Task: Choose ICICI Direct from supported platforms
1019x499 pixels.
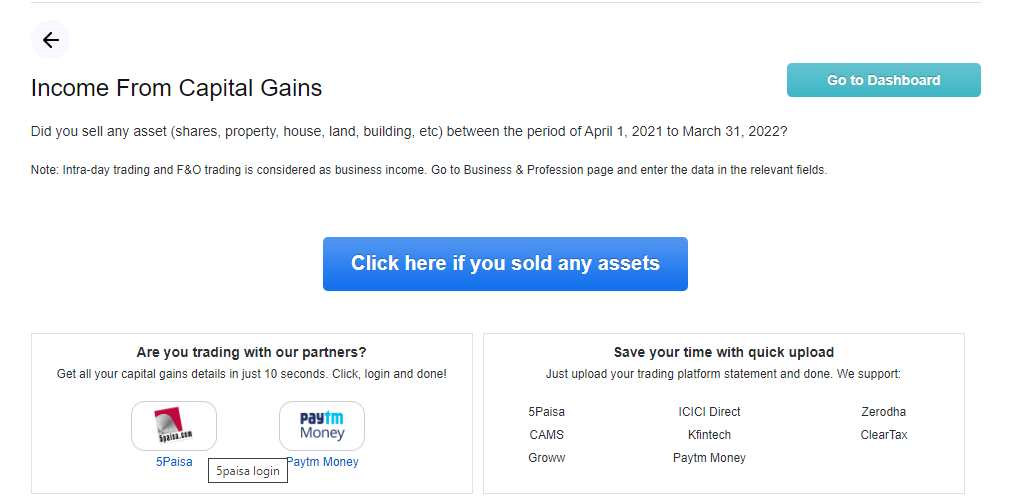Action: tap(709, 412)
